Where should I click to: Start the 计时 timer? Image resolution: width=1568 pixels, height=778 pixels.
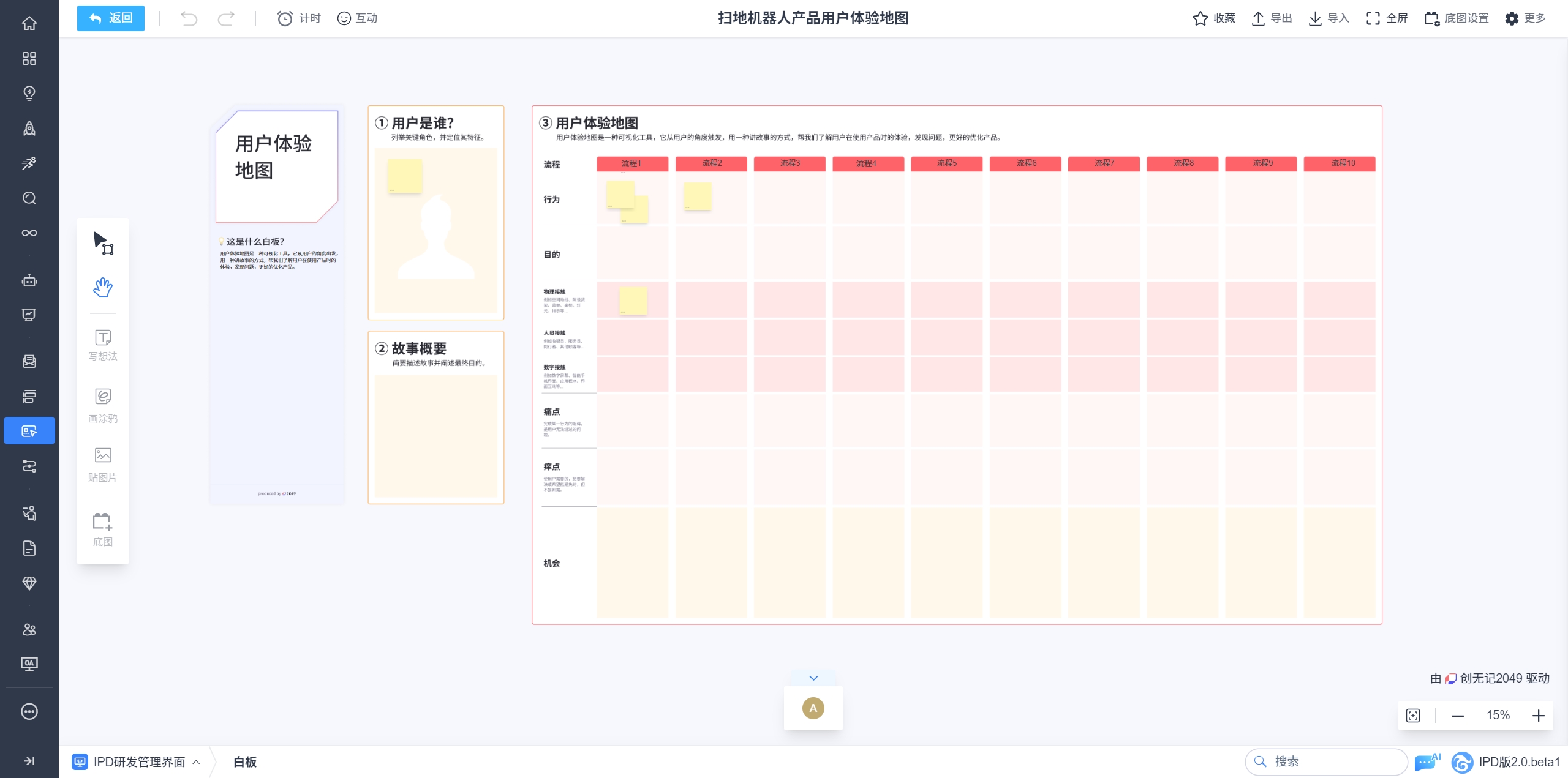[299, 18]
